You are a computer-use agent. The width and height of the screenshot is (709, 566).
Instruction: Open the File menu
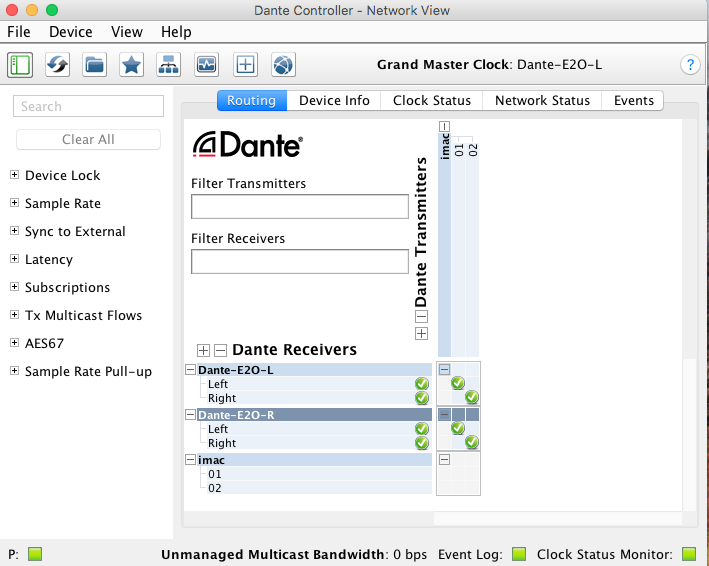pos(19,32)
